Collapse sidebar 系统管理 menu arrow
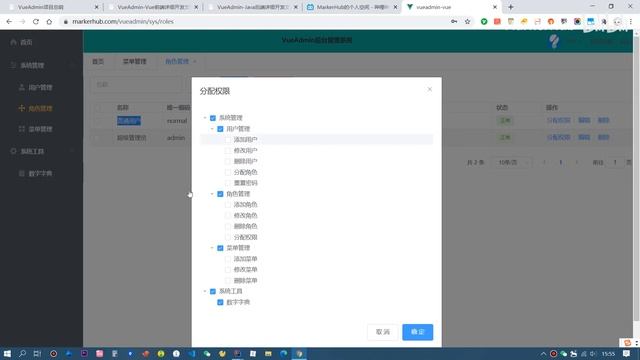This screenshot has height=360, width=640. pyautogui.click(x=72, y=65)
